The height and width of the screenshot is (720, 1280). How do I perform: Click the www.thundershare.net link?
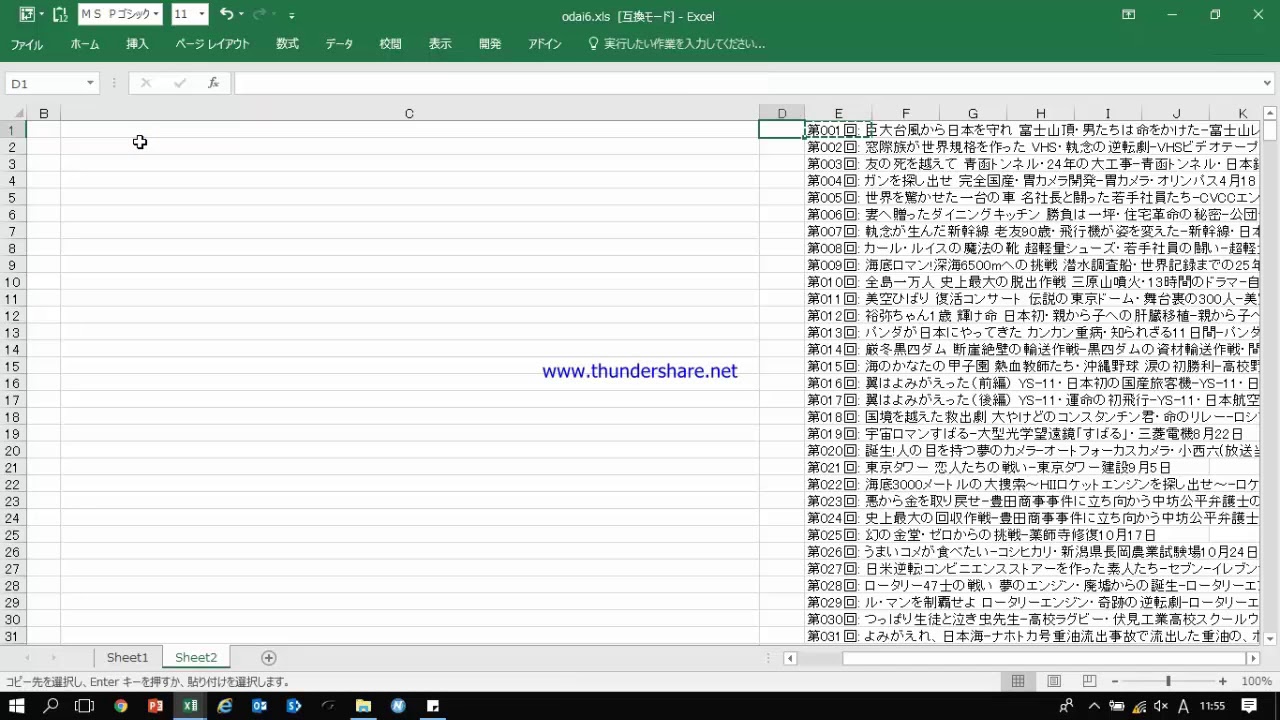coord(639,371)
